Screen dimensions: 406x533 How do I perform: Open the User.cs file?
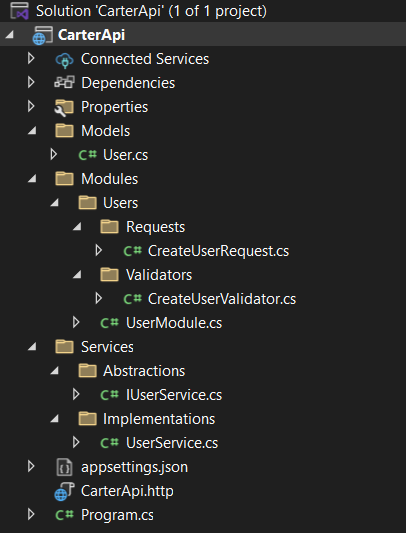(x=125, y=155)
